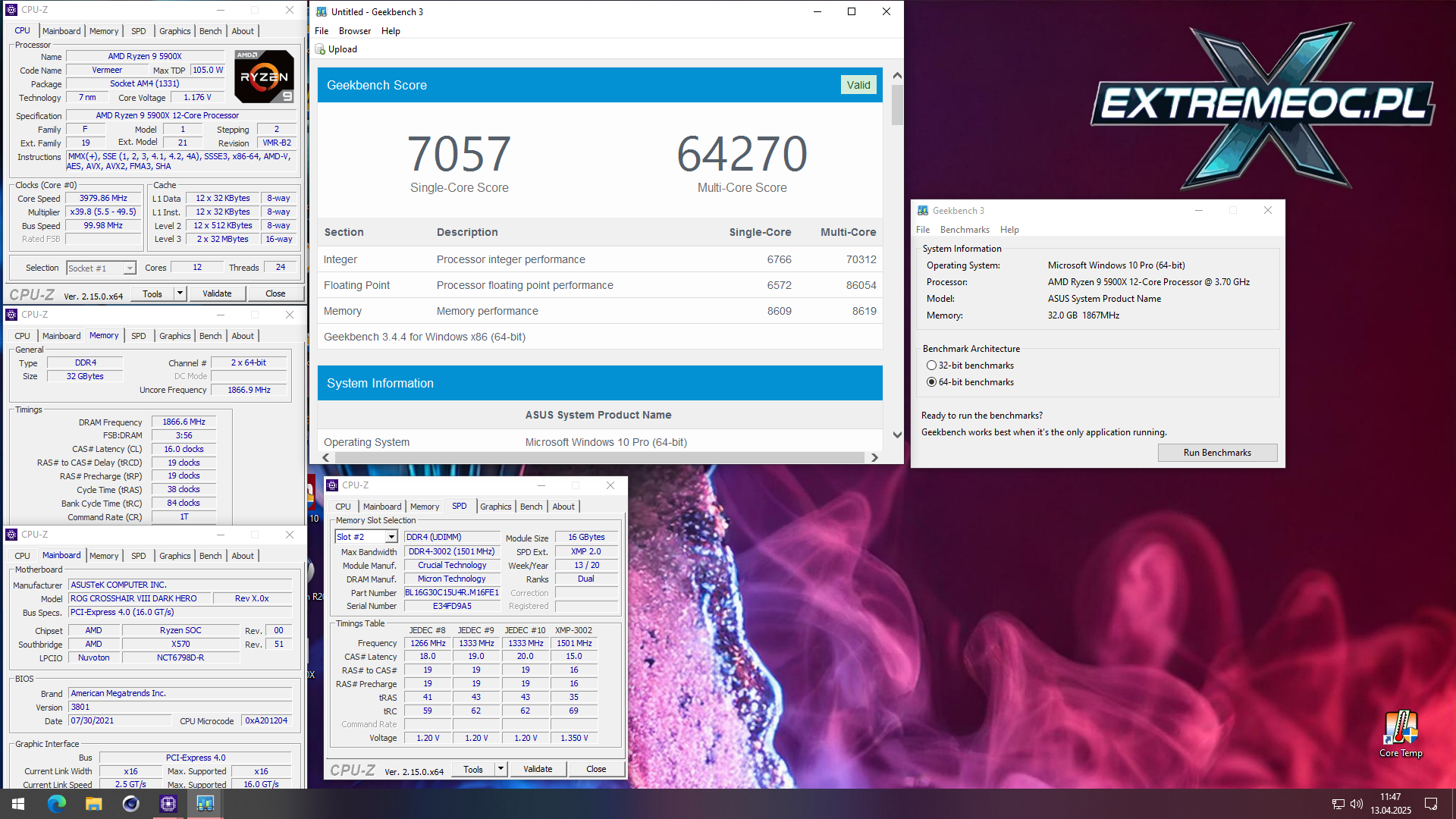Open the Benchmarks menu in small Geekbench window
The width and height of the screenshot is (1456, 819).
point(965,230)
